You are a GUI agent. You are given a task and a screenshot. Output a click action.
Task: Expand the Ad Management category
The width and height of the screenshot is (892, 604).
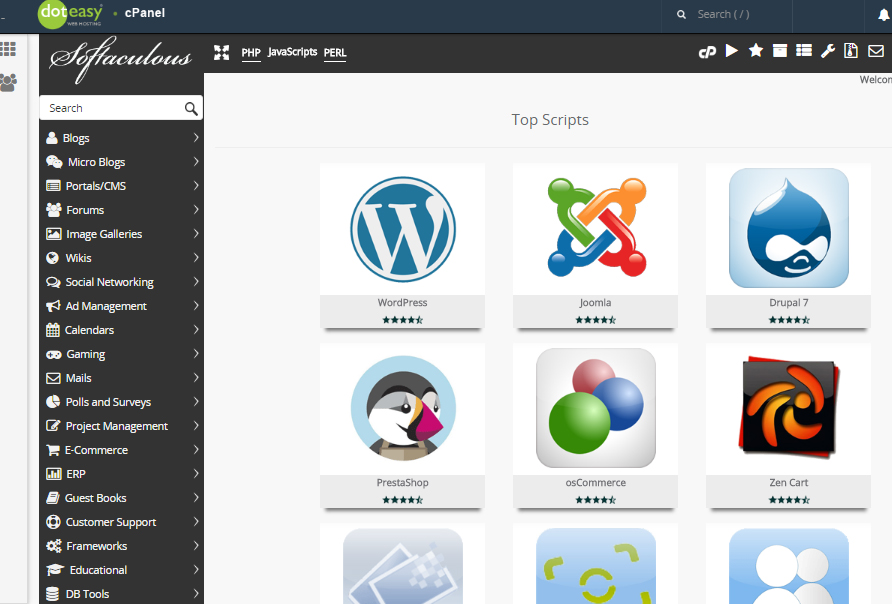(x=122, y=306)
